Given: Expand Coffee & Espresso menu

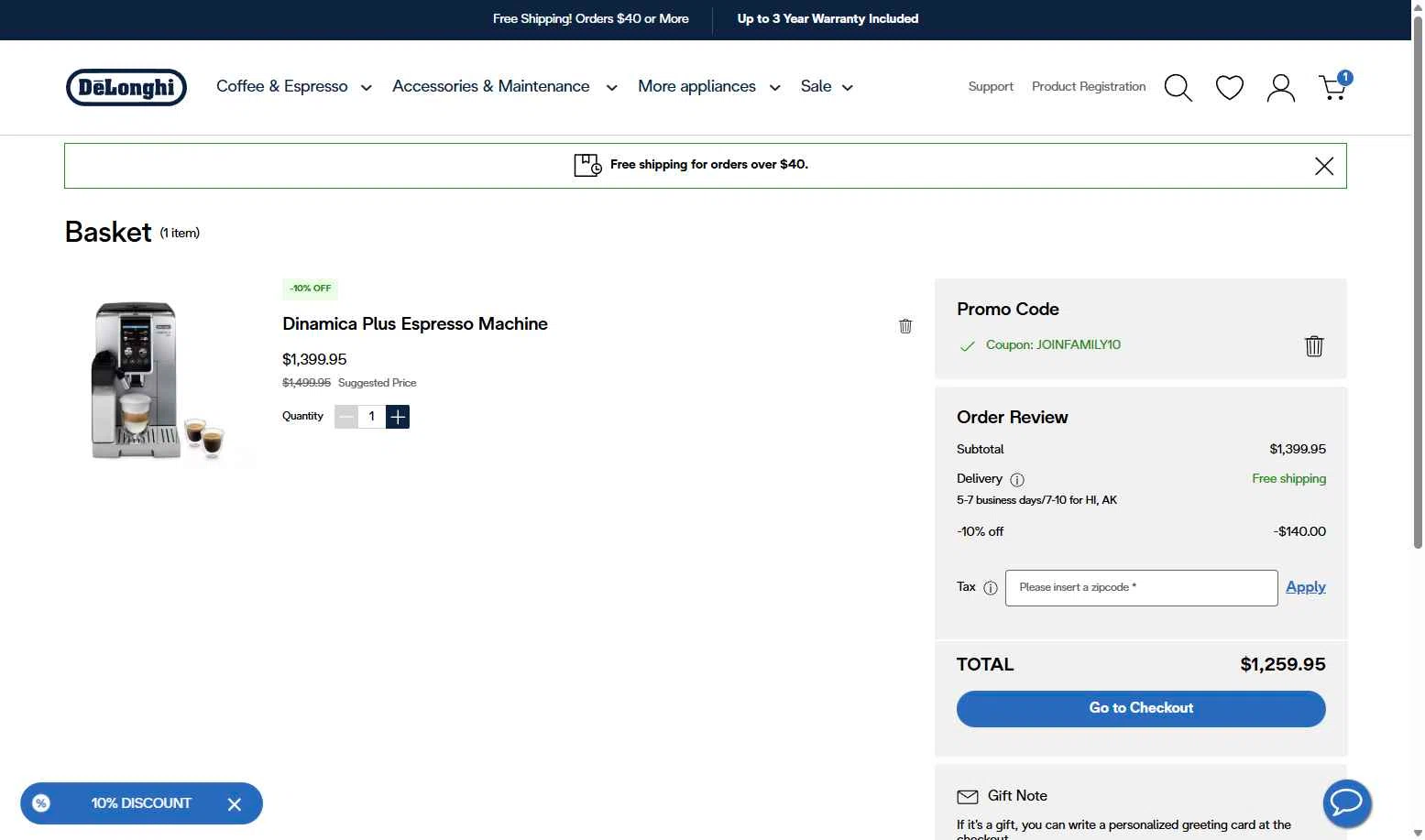Looking at the screenshot, I should pos(294,86).
